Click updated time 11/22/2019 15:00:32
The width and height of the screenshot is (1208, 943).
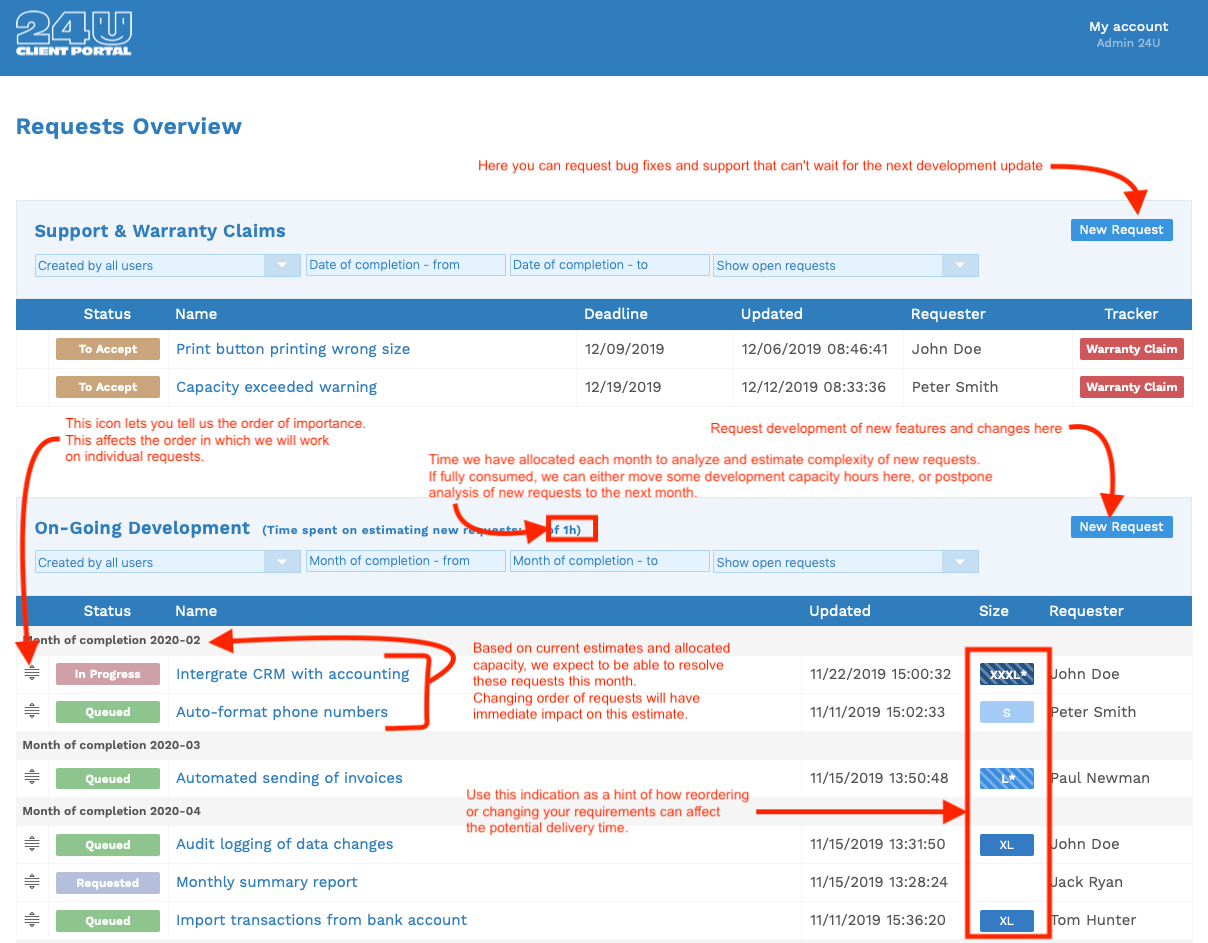(x=880, y=674)
